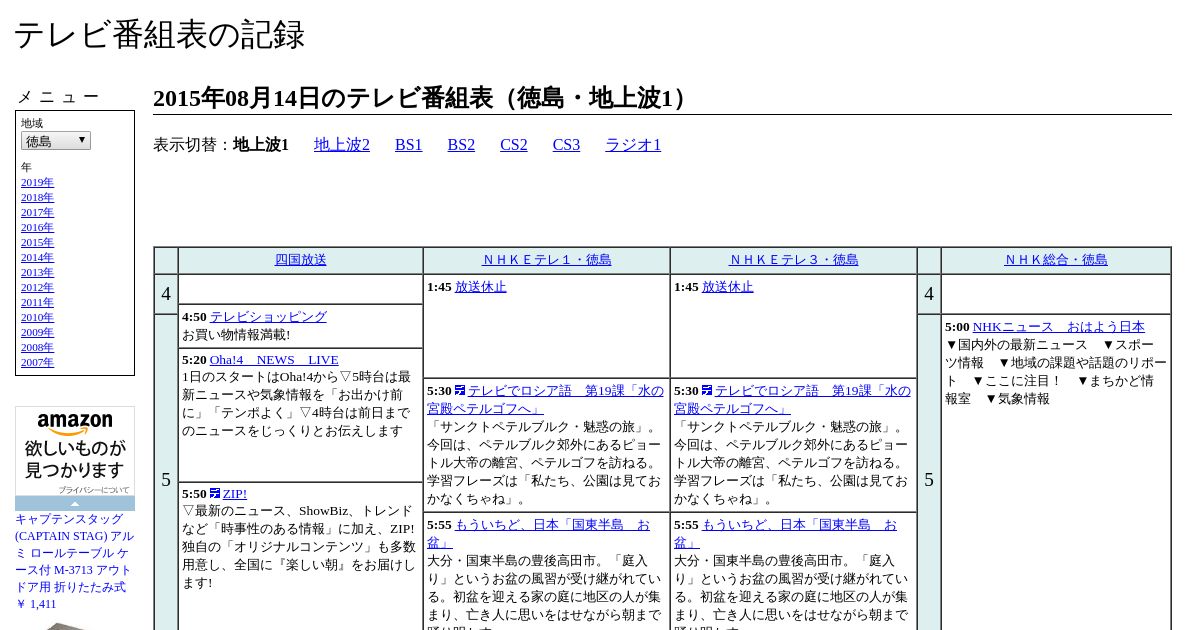Viewport: 1200px width, 630px height.
Task: Open year 2014年 archive
Action: (38, 257)
